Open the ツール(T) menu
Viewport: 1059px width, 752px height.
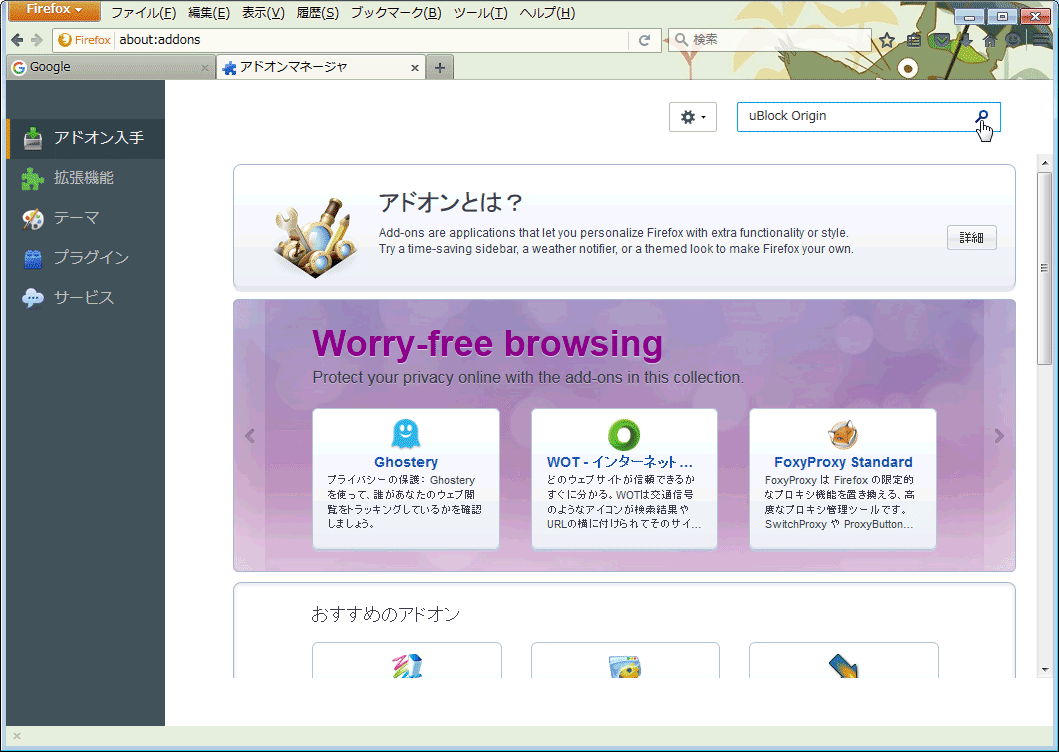tap(480, 13)
